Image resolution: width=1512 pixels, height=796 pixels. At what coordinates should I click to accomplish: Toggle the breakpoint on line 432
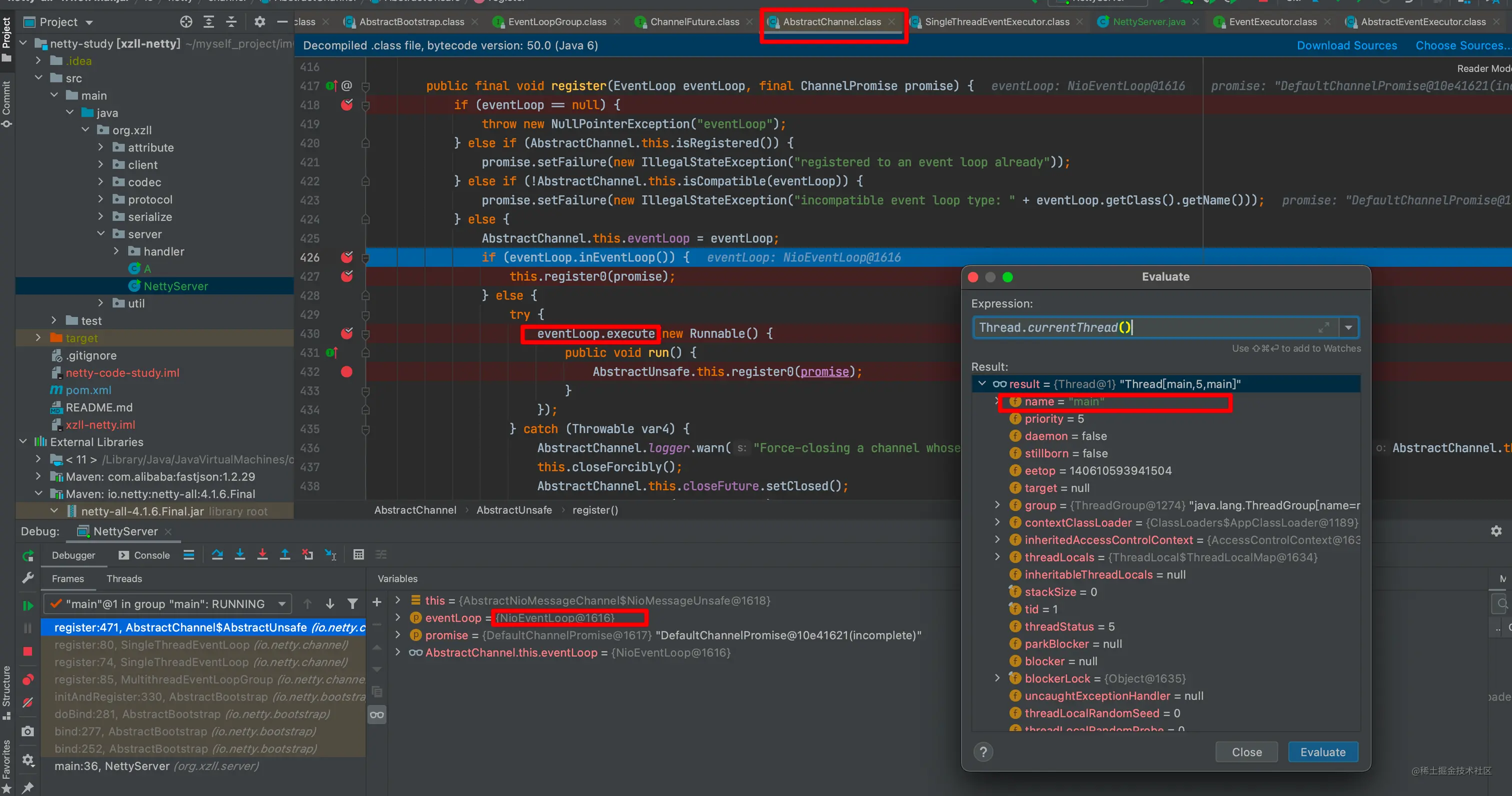coord(347,372)
